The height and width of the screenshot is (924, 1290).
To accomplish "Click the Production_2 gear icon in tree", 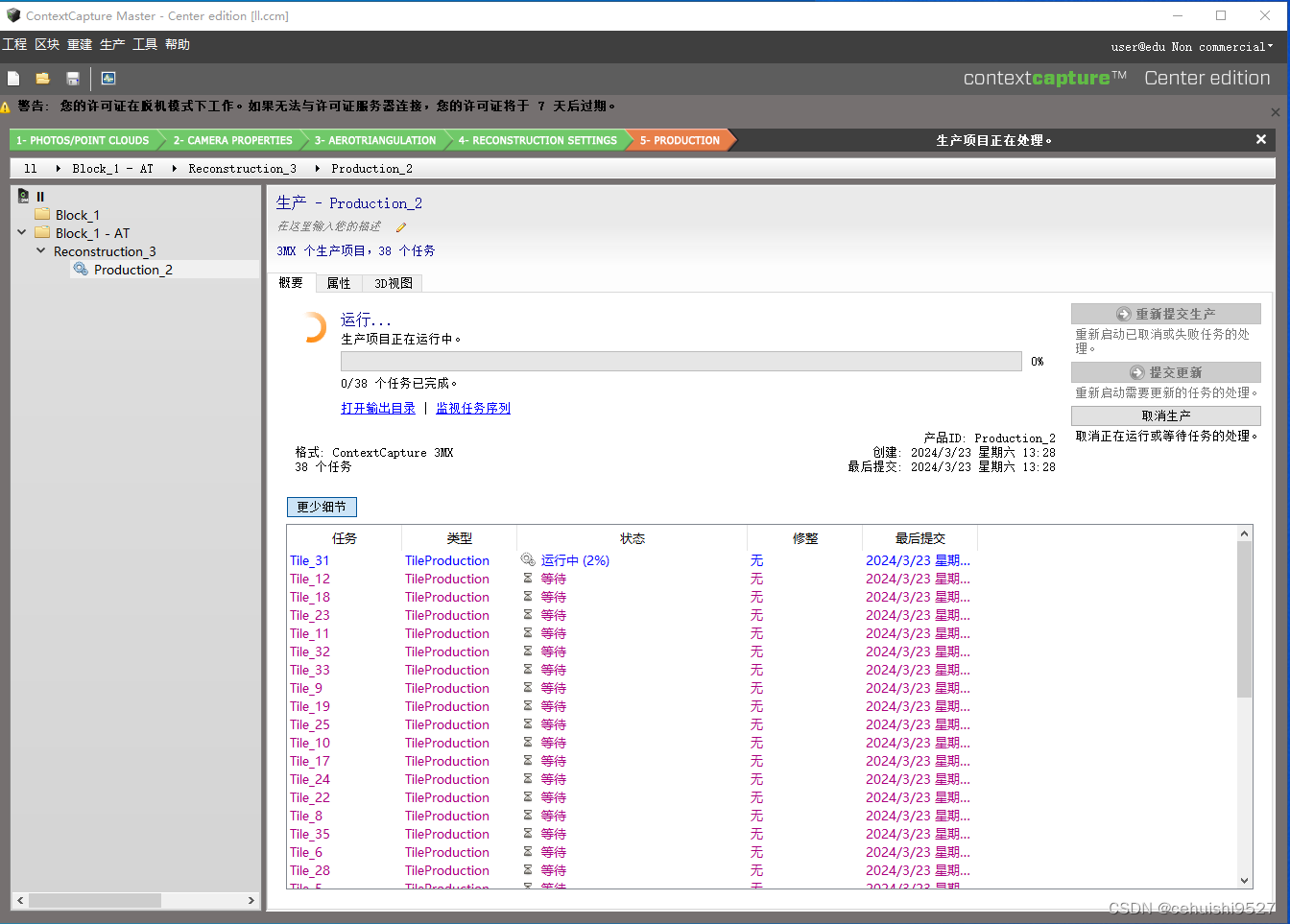I will point(82,270).
